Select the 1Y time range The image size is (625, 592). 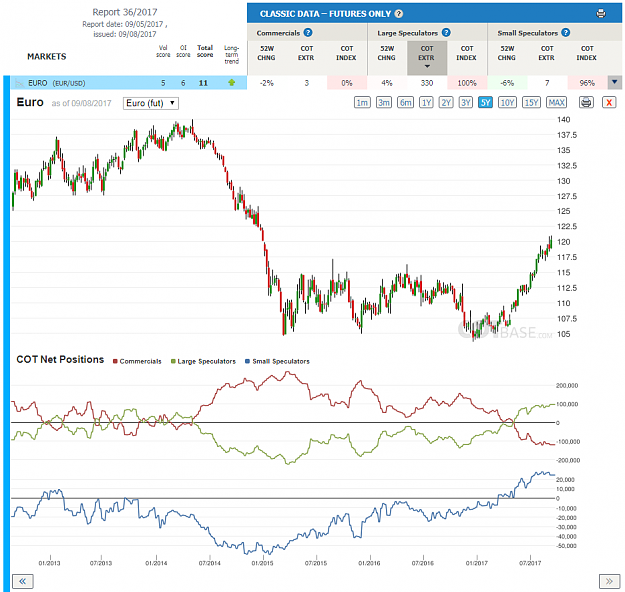click(x=426, y=102)
